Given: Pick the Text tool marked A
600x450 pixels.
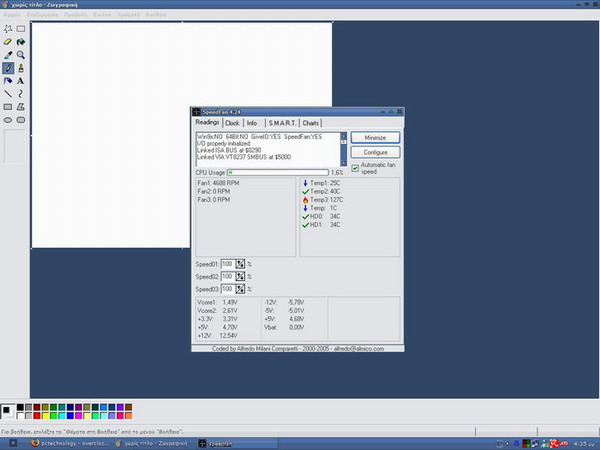Looking at the screenshot, I should [x=21, y=81].
